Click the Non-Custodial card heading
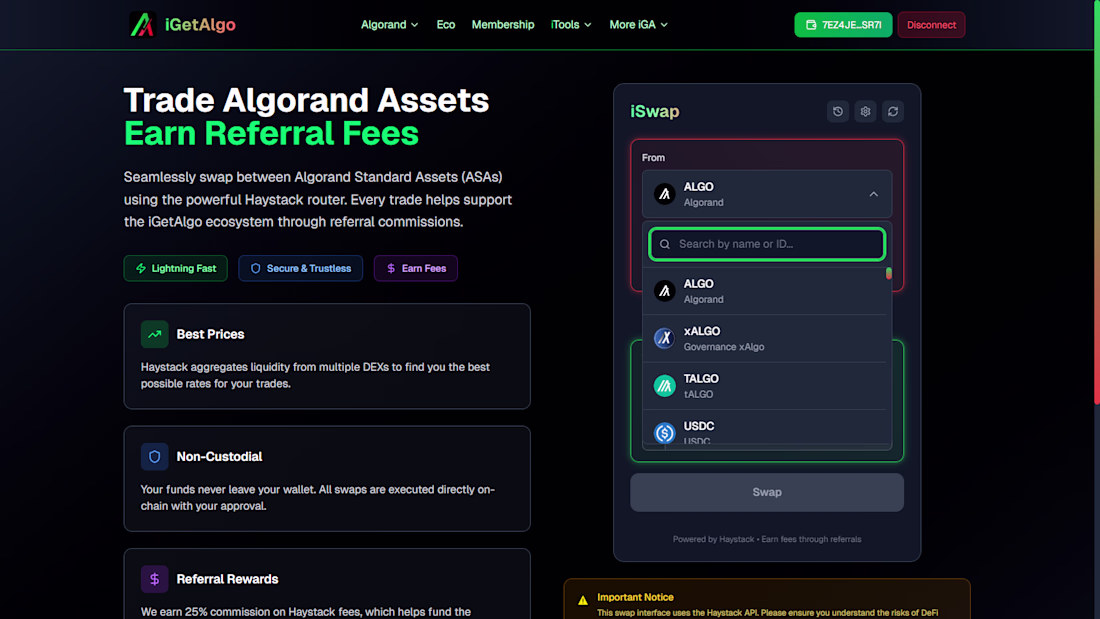Image resolution: width=1100 pixels, height=619 pixels. pos(220,457)
